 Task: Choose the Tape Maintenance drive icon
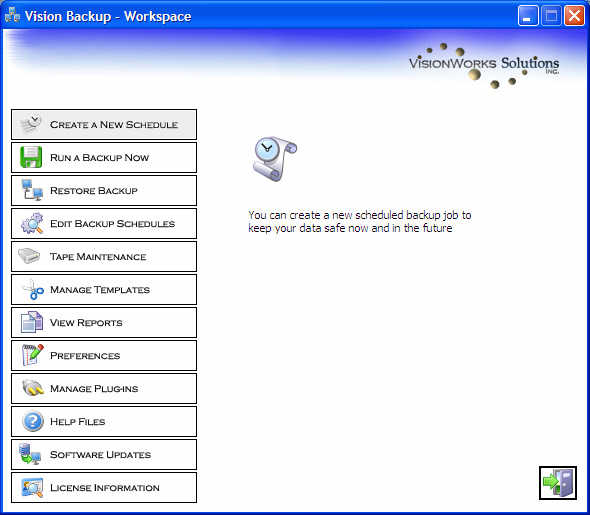pyautogui.click(x=29, y=256)
